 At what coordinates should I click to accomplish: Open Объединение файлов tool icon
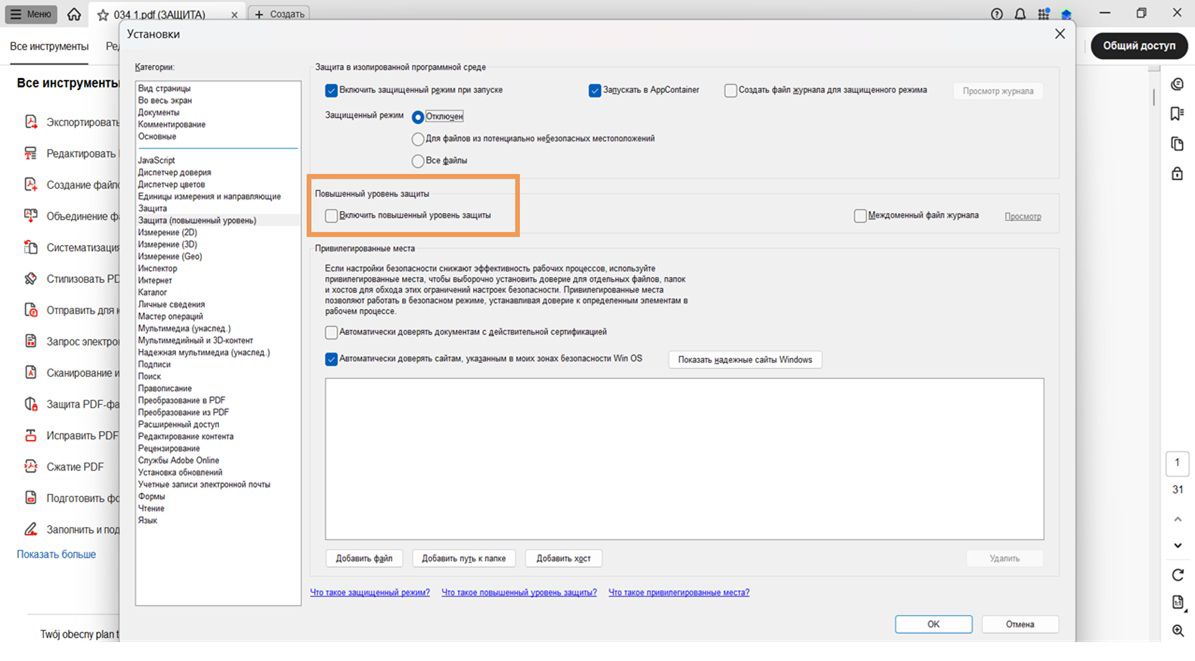pos(30,216)
